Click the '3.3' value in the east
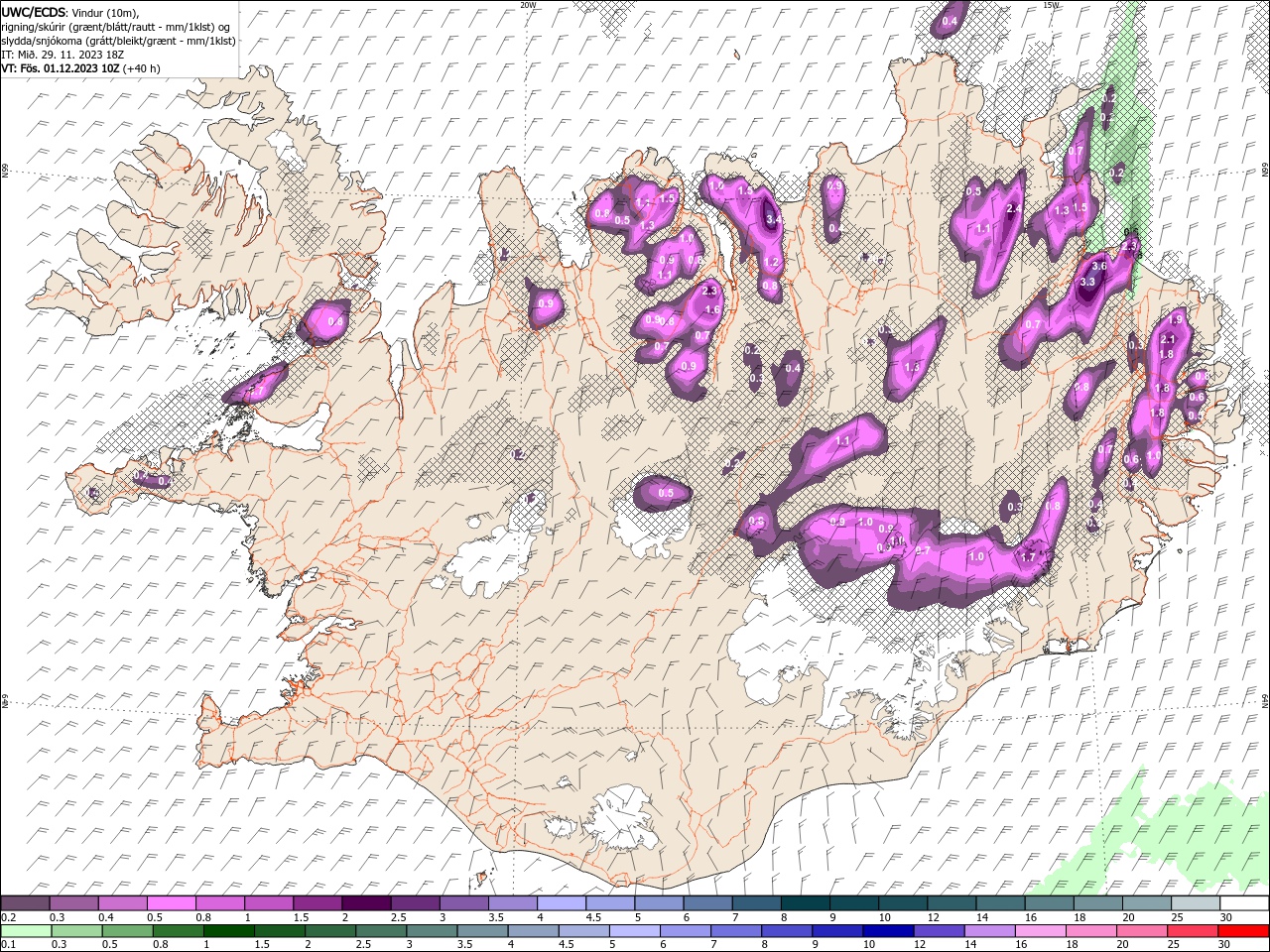Image resolution: width=1270 pixels, height=952 pixels. (1086, 282)
